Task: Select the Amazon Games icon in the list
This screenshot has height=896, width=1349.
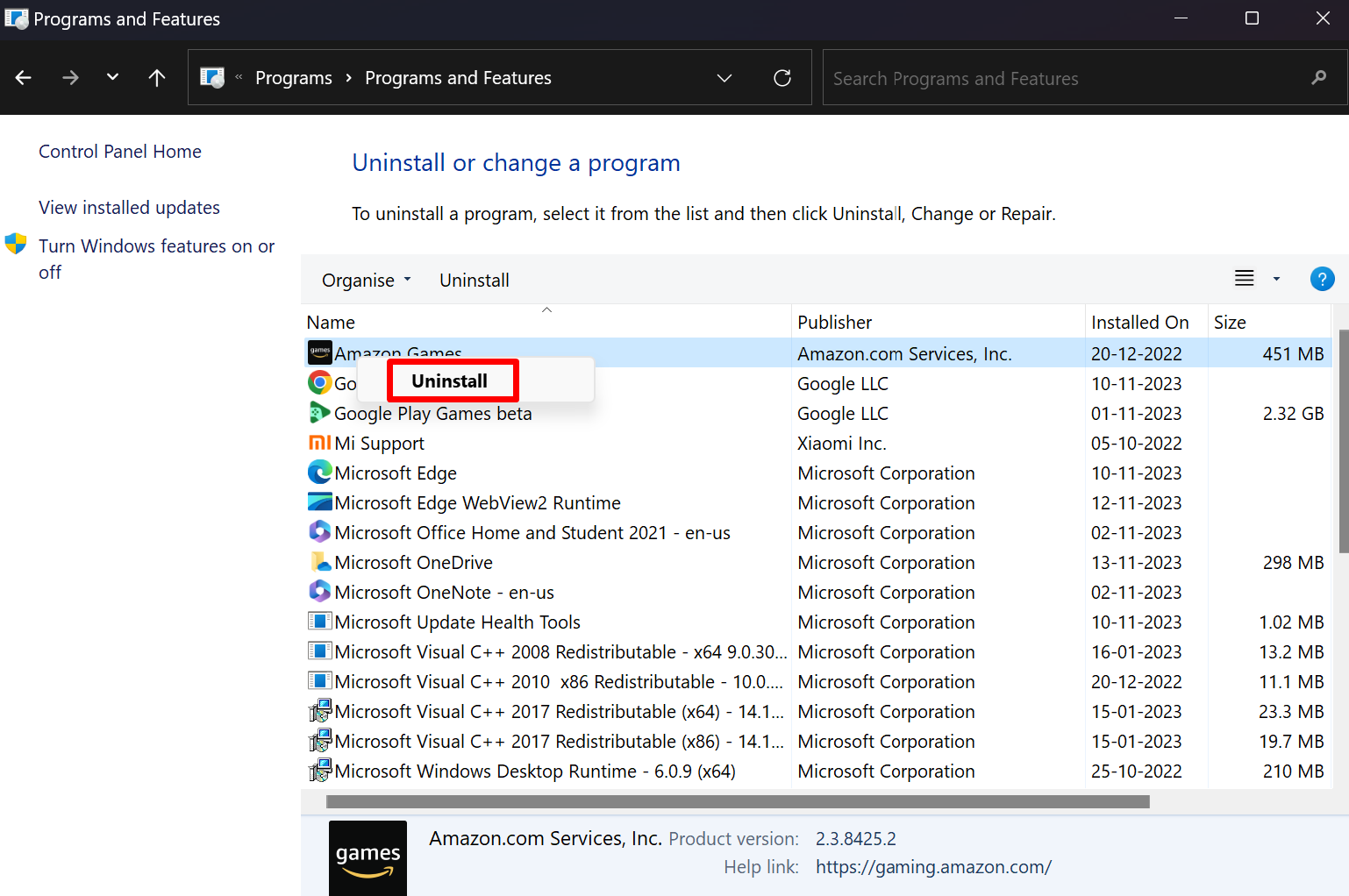Action: pyautogui.click(x=320, y=352)
